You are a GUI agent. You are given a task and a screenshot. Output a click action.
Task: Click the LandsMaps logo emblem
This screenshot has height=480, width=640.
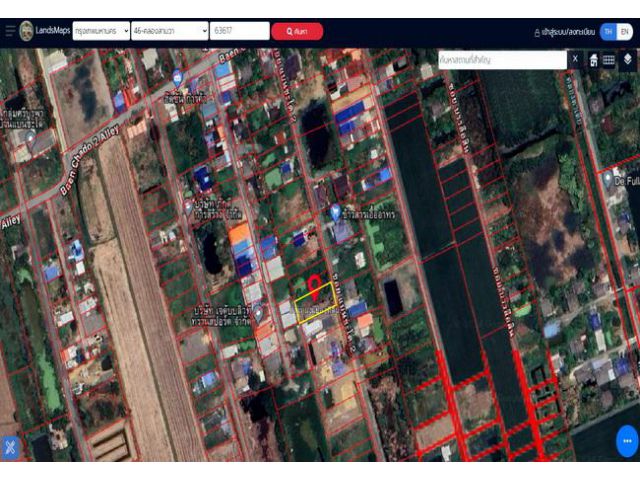pyautogui.click(x=26, y=31)
